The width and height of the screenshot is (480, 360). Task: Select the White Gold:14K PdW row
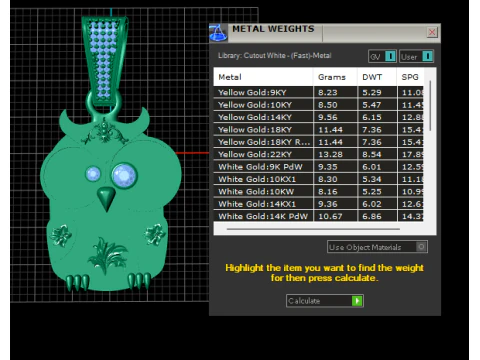(x=319, y=216)
